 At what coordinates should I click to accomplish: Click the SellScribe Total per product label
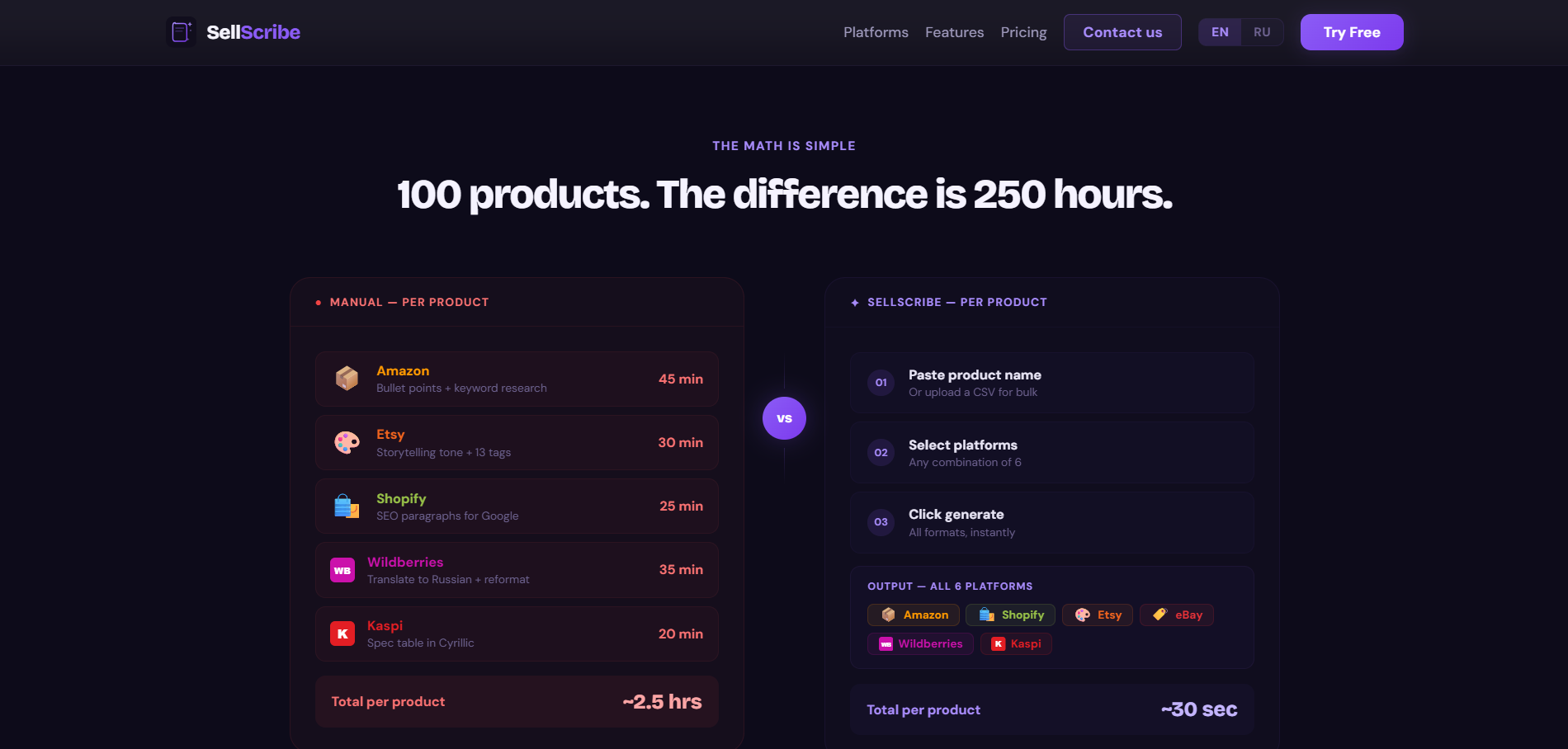coord(923,710)
